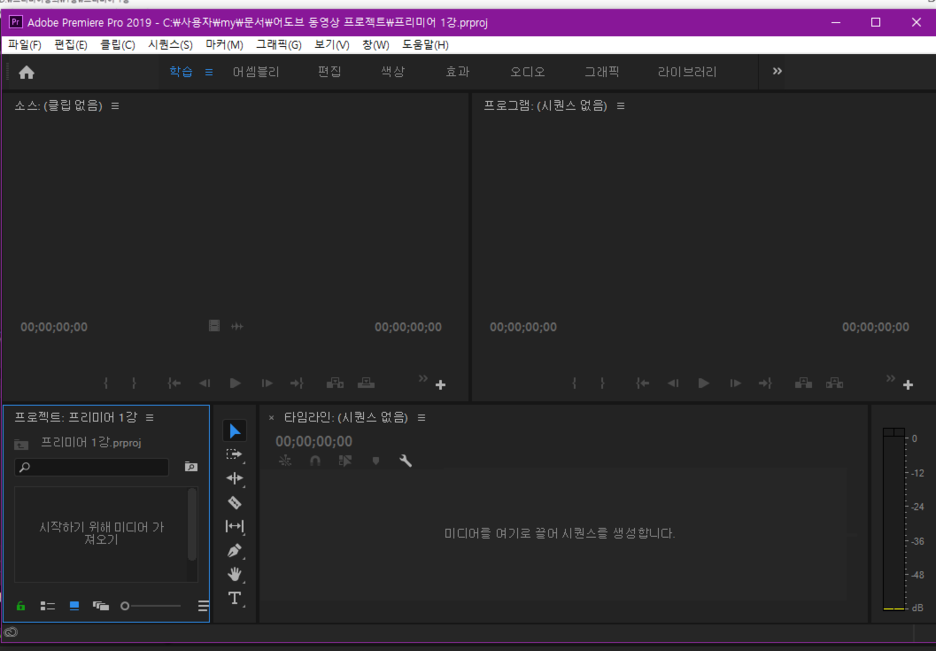The image size is (936, 651).
Task: Select the Track Select Forward tool
Action: pyautogui.click(x=235, y=455)
